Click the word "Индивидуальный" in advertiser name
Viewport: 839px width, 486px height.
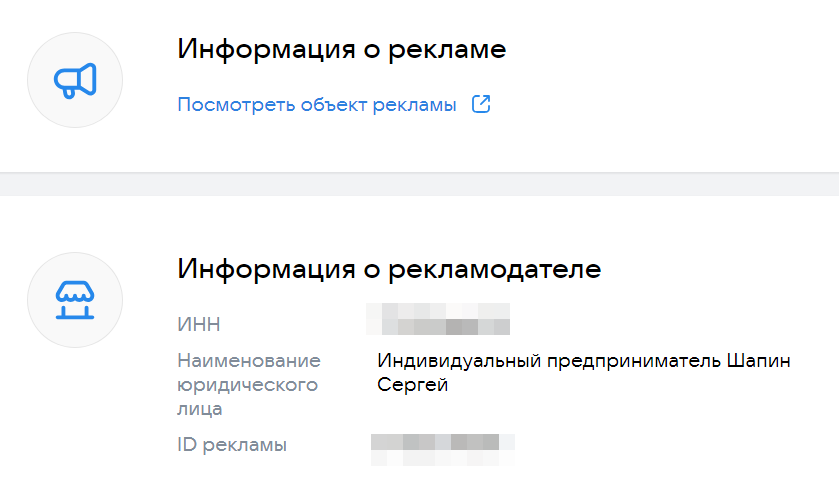coord(459,360)
